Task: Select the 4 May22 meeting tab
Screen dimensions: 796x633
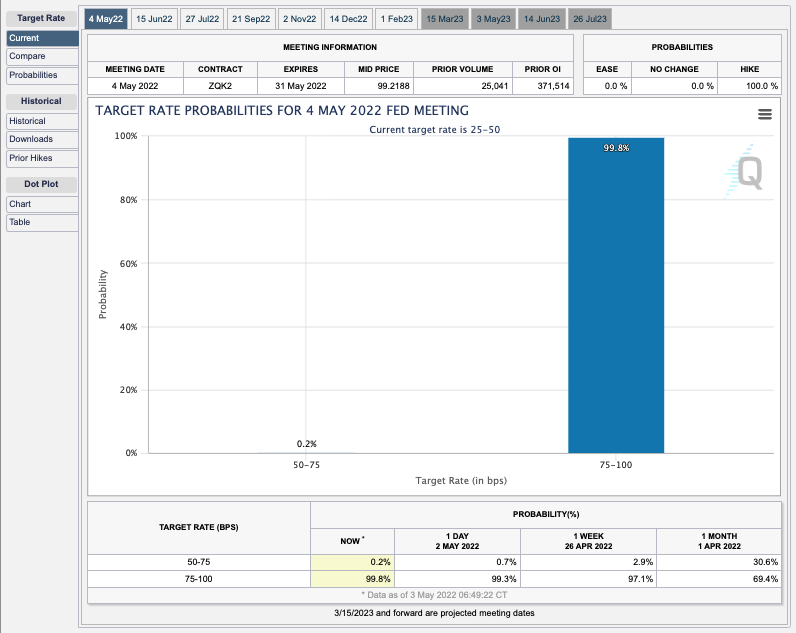Action: pos(106,19)
